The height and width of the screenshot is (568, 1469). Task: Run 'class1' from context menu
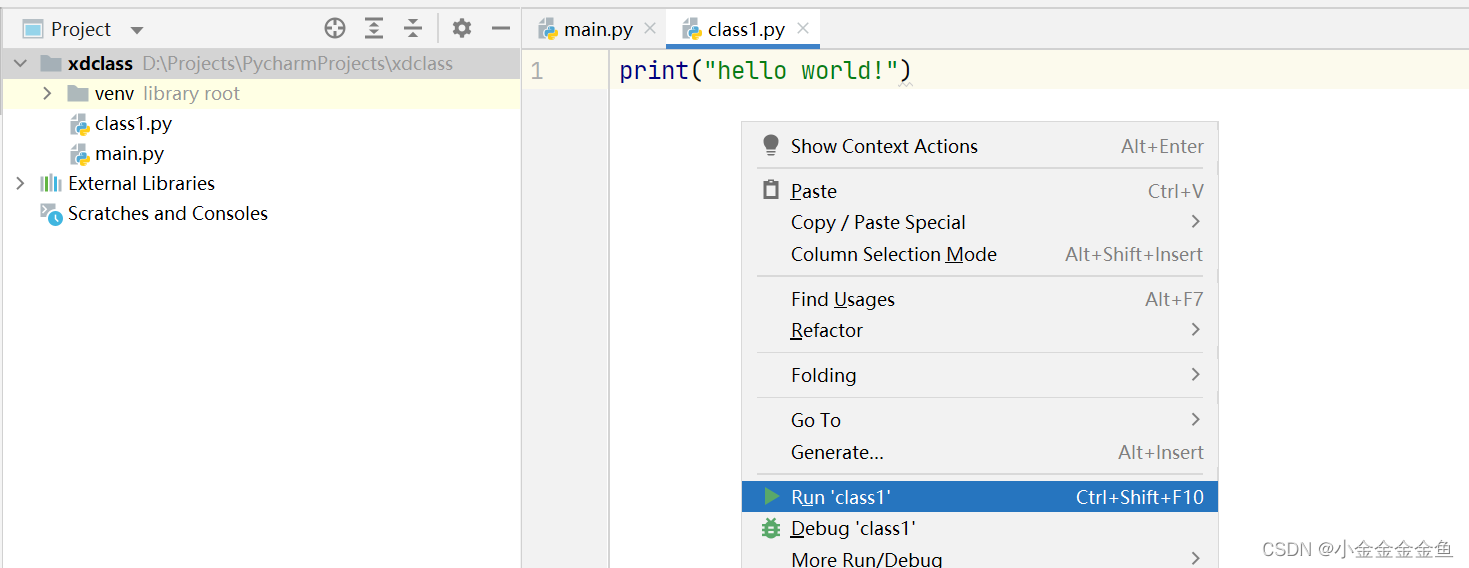pyautogui.click(x=980, y=497)
